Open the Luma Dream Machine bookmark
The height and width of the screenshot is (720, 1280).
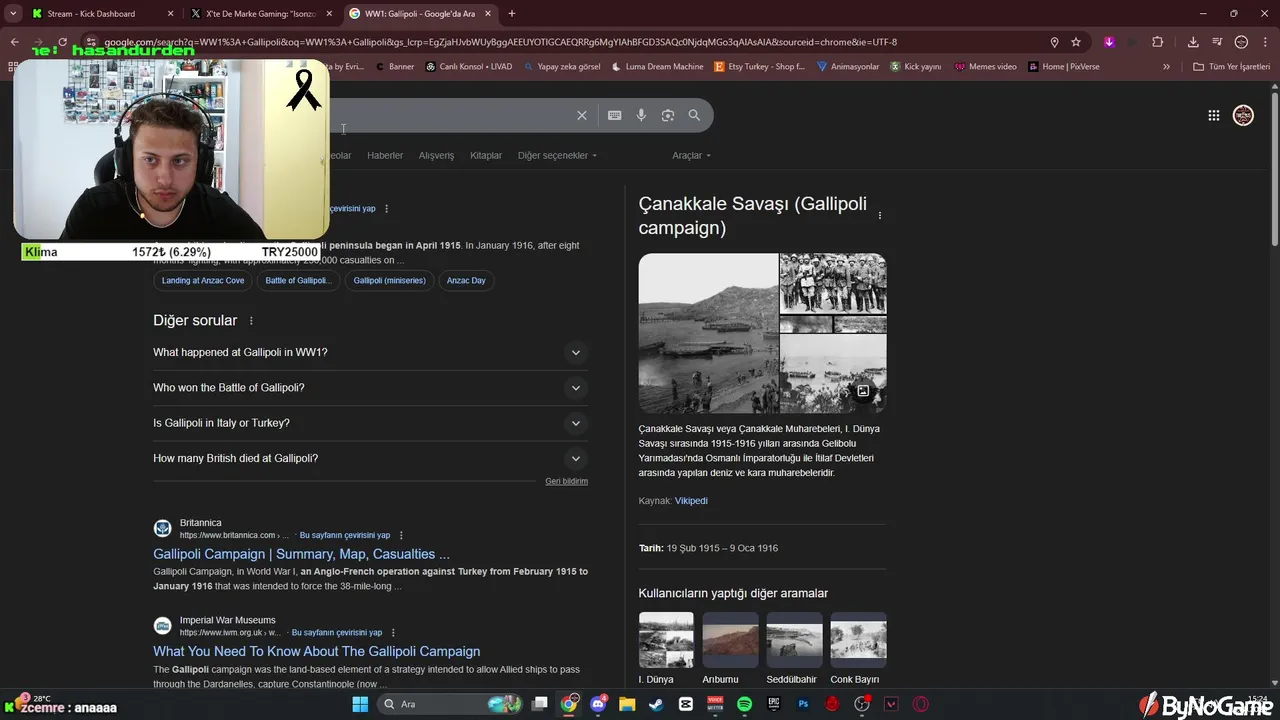656,67
